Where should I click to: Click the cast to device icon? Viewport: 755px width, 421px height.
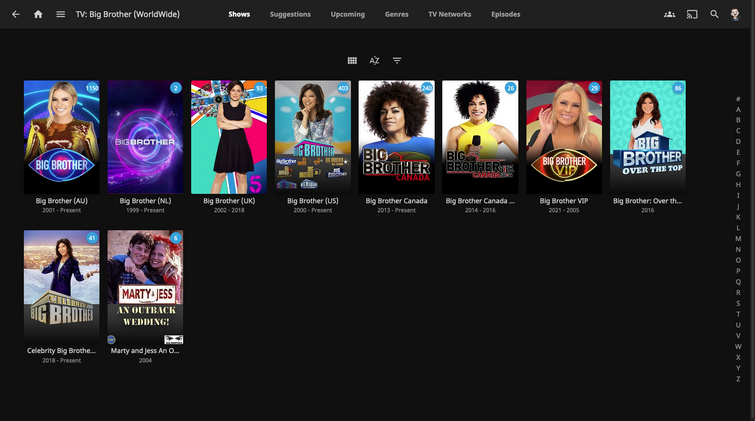pyautogui.click(x=692, y=14)
